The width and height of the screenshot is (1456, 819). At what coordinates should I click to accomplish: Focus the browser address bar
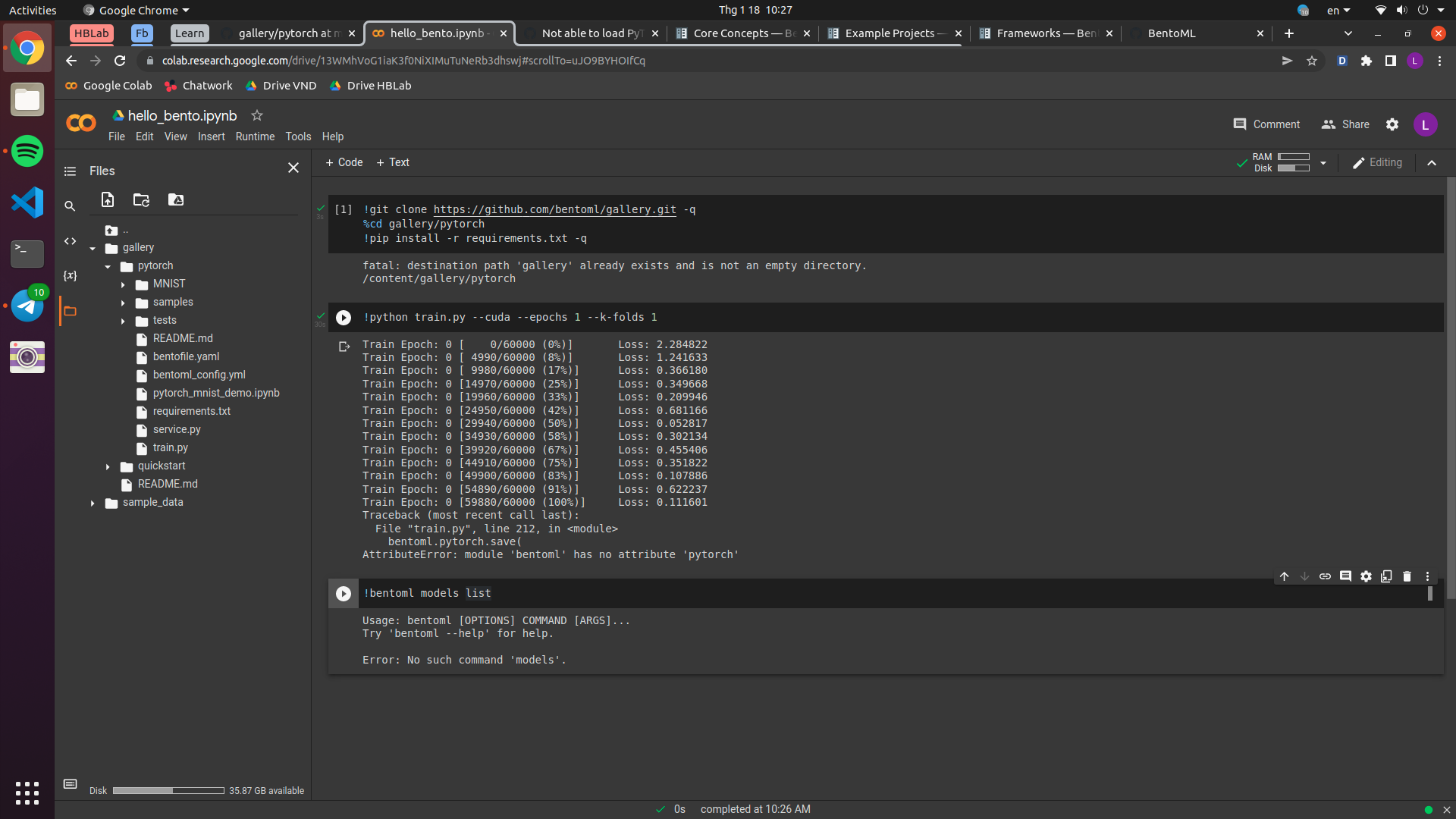click(455, 61)
